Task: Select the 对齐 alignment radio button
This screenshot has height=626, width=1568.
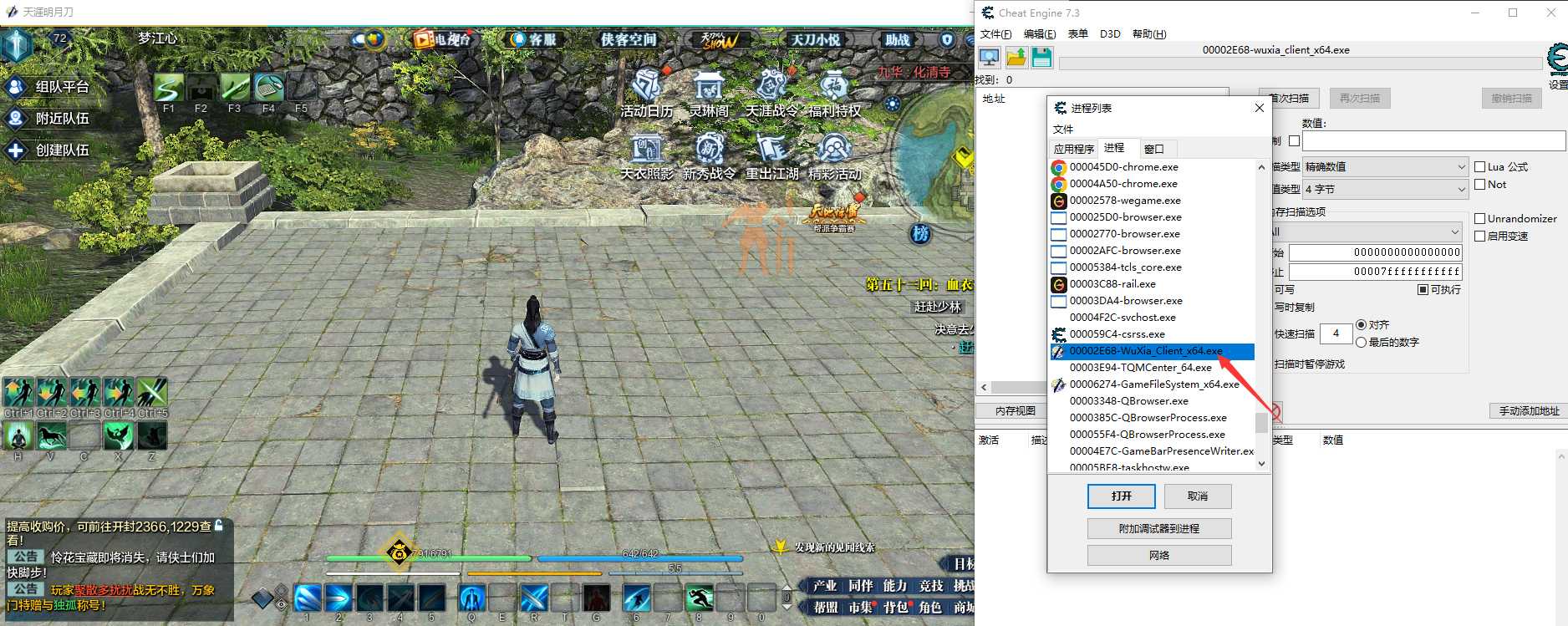Action: click(x=1361, y=325)
